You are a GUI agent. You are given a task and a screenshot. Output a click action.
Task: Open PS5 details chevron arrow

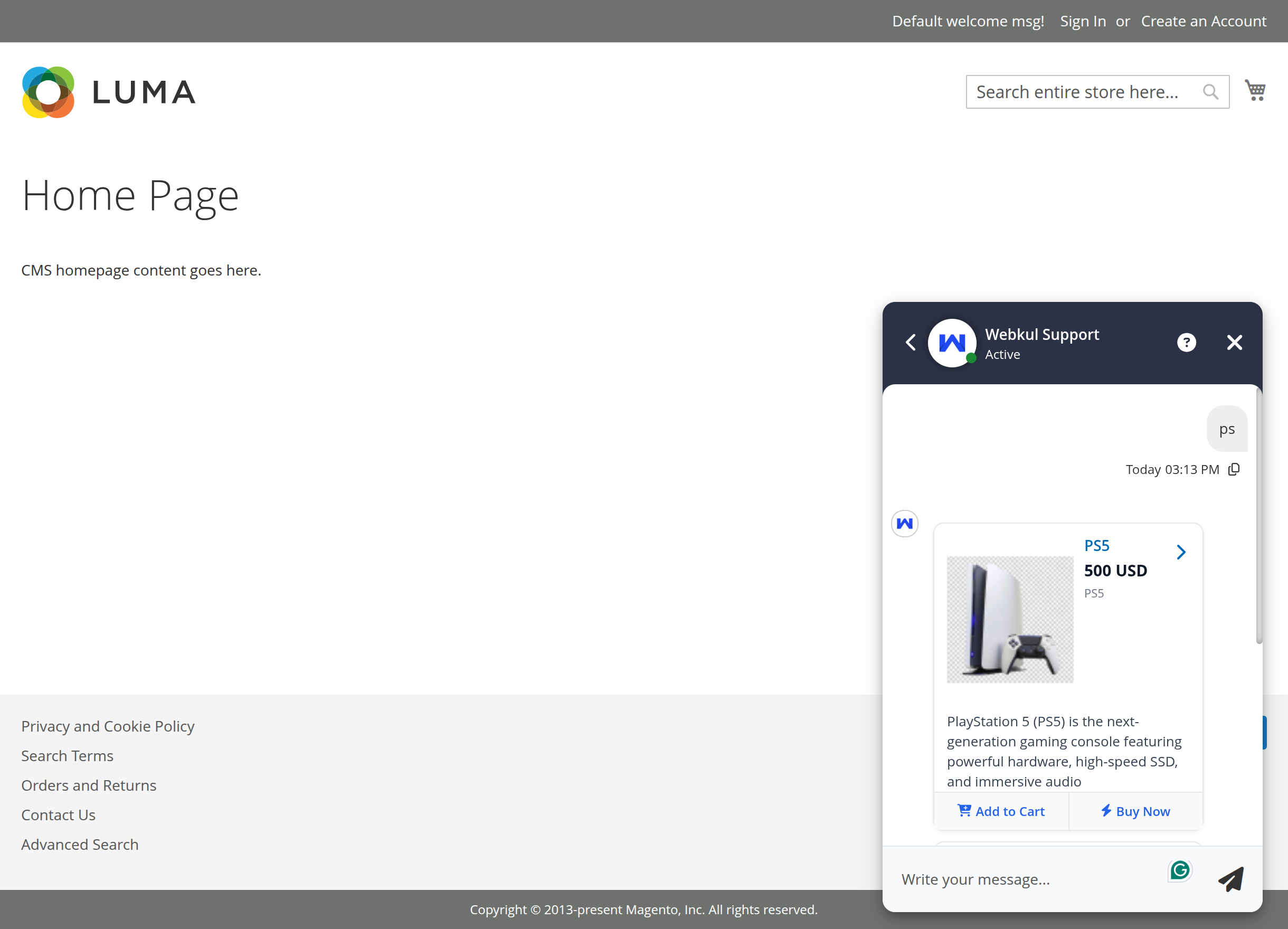(1181, 552)
